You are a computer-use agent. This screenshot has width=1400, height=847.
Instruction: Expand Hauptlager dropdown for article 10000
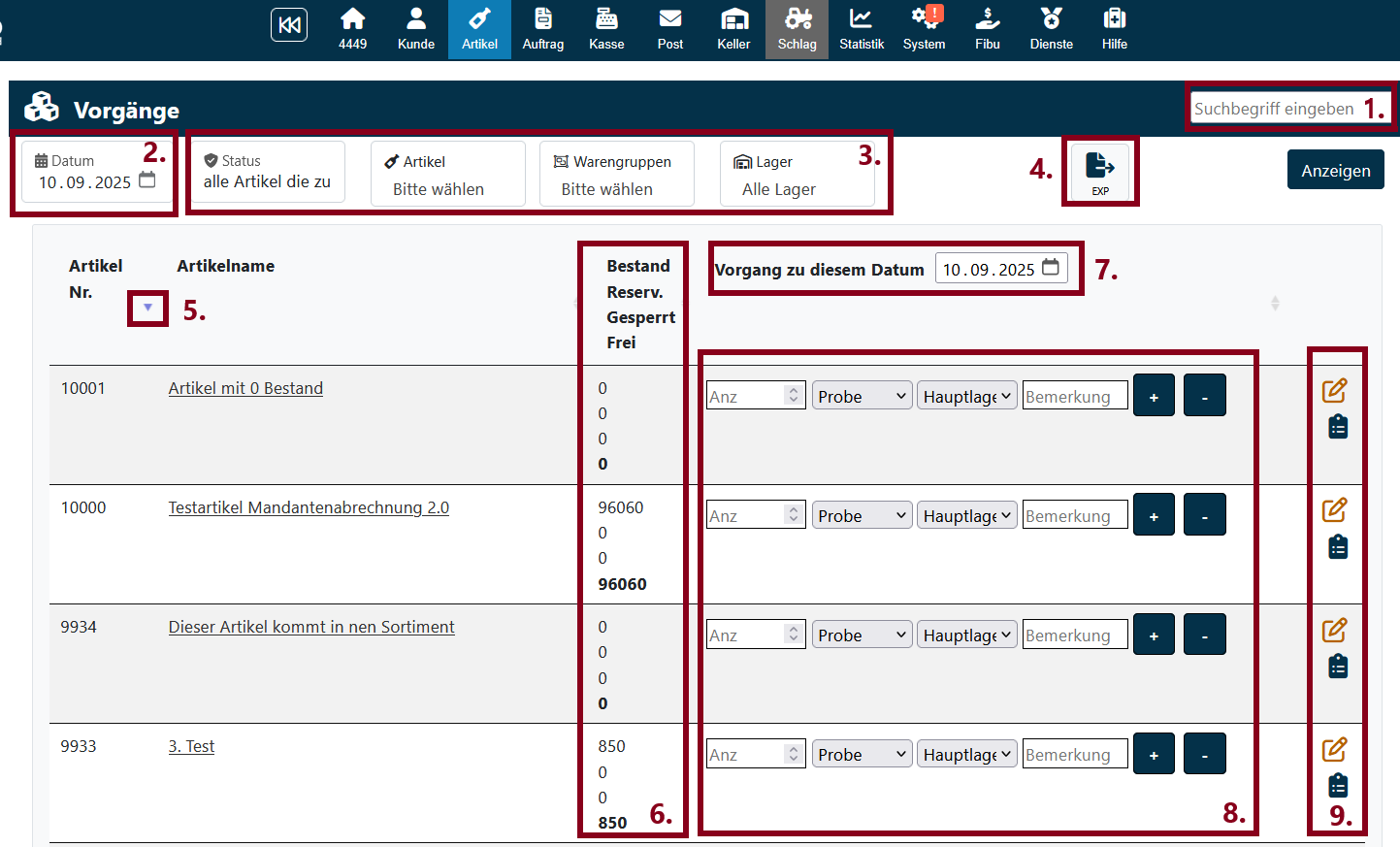click(x=966, y=515)
